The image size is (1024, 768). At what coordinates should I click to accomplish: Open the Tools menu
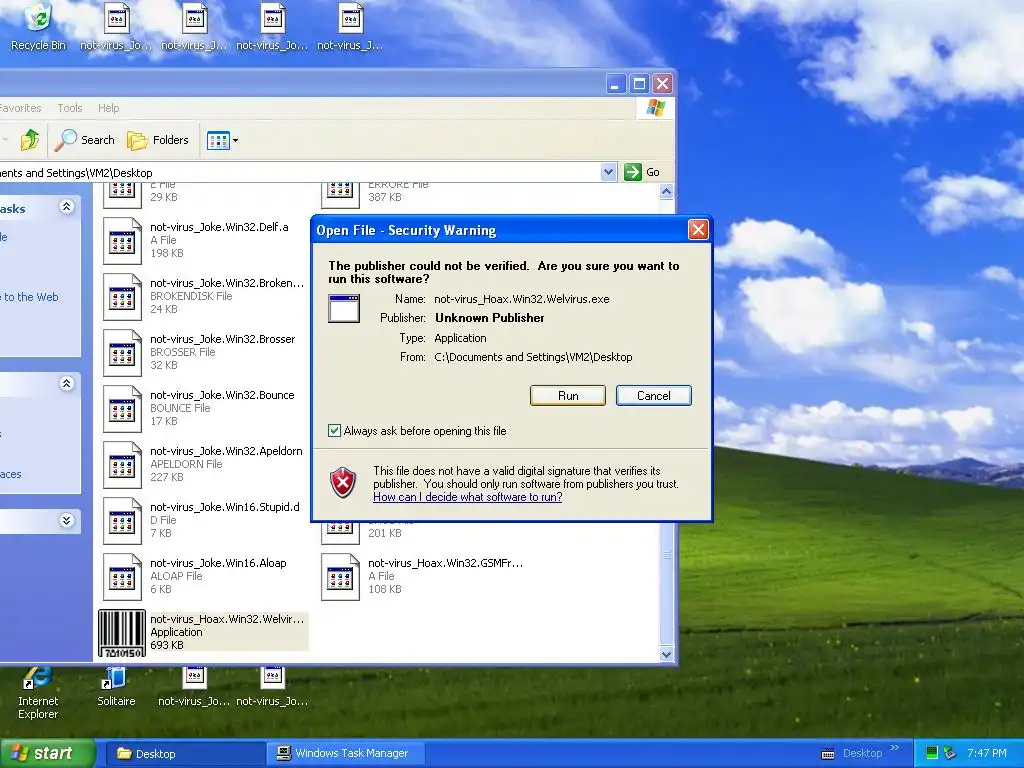pyautogui.click(x=70, y=108)
